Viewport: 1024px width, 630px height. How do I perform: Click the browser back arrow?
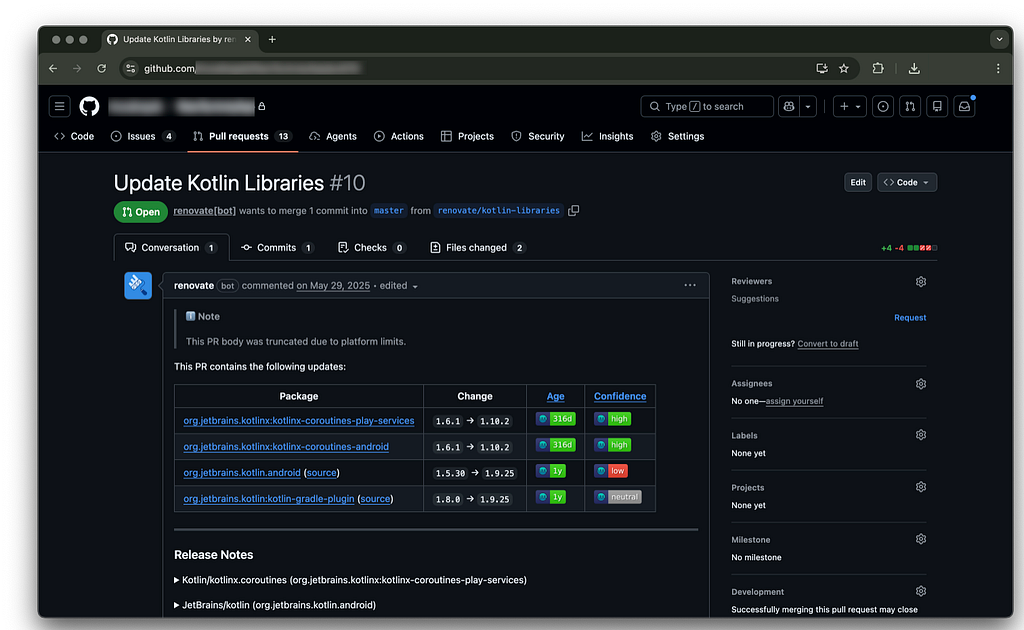[53, 69]
